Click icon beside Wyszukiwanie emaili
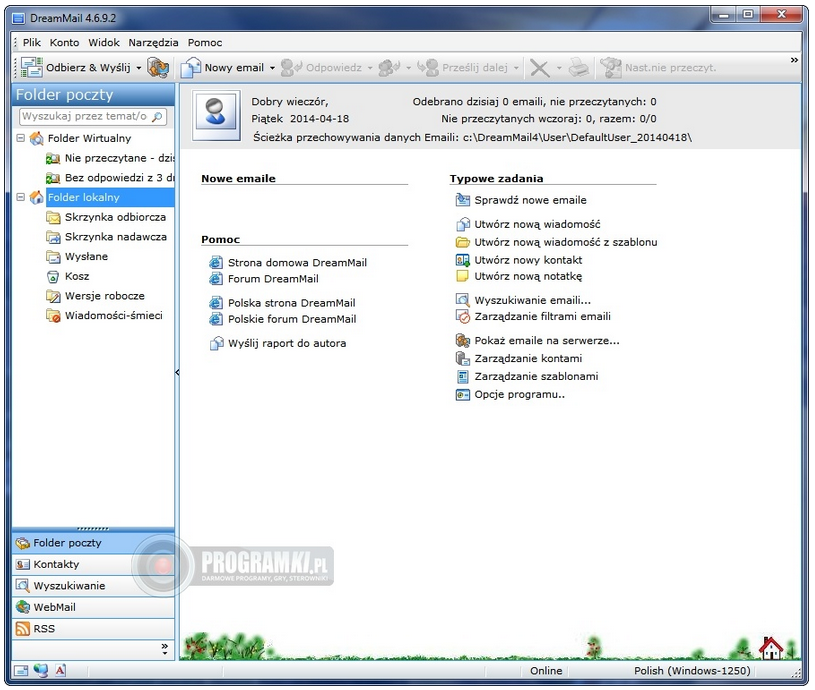815x690 pixels. tap(463, 300)
